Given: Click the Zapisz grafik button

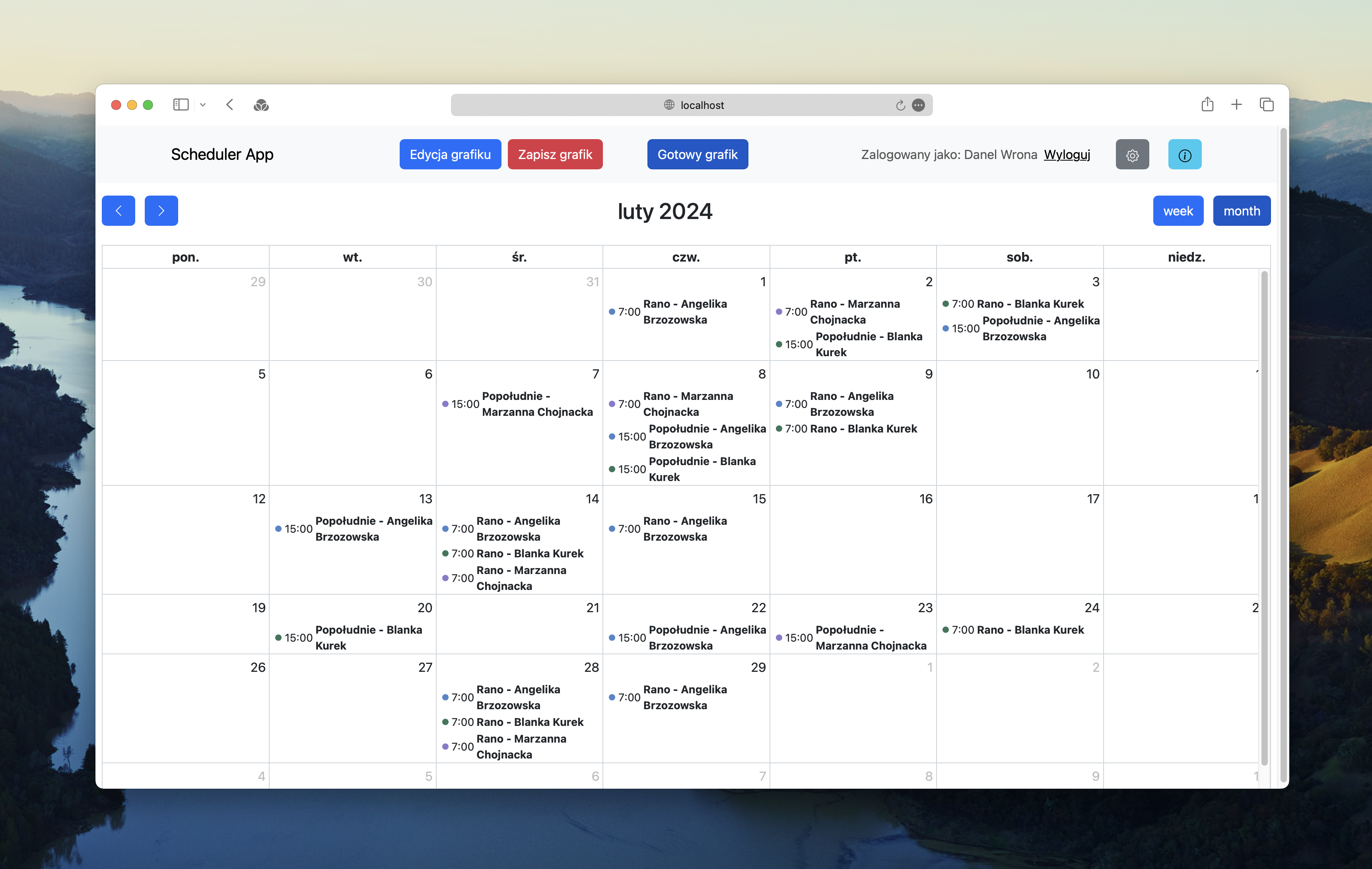Looking at the screenshot, I should (x=555, y=154).
